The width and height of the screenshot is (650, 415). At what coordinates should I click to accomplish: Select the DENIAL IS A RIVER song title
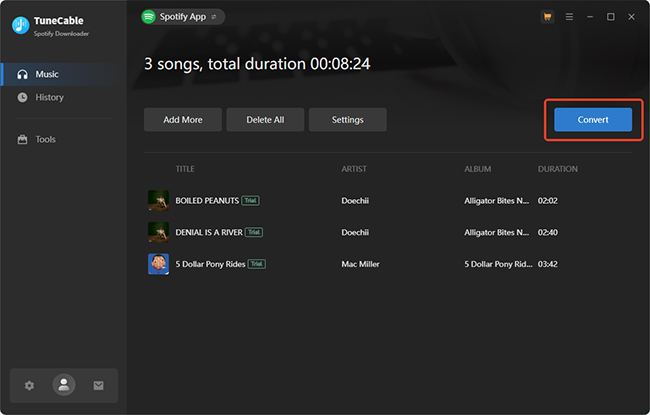(x=209, y=232)
